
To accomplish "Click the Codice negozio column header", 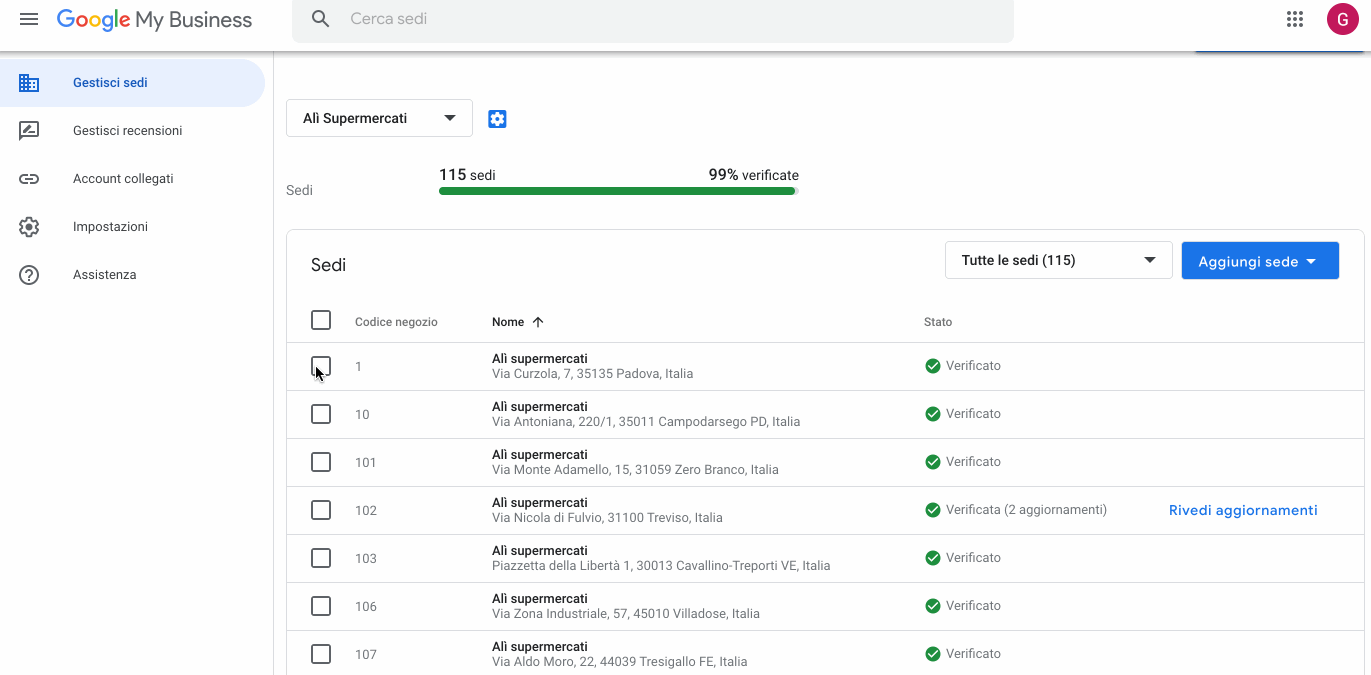I will click(x=396, y=322).
